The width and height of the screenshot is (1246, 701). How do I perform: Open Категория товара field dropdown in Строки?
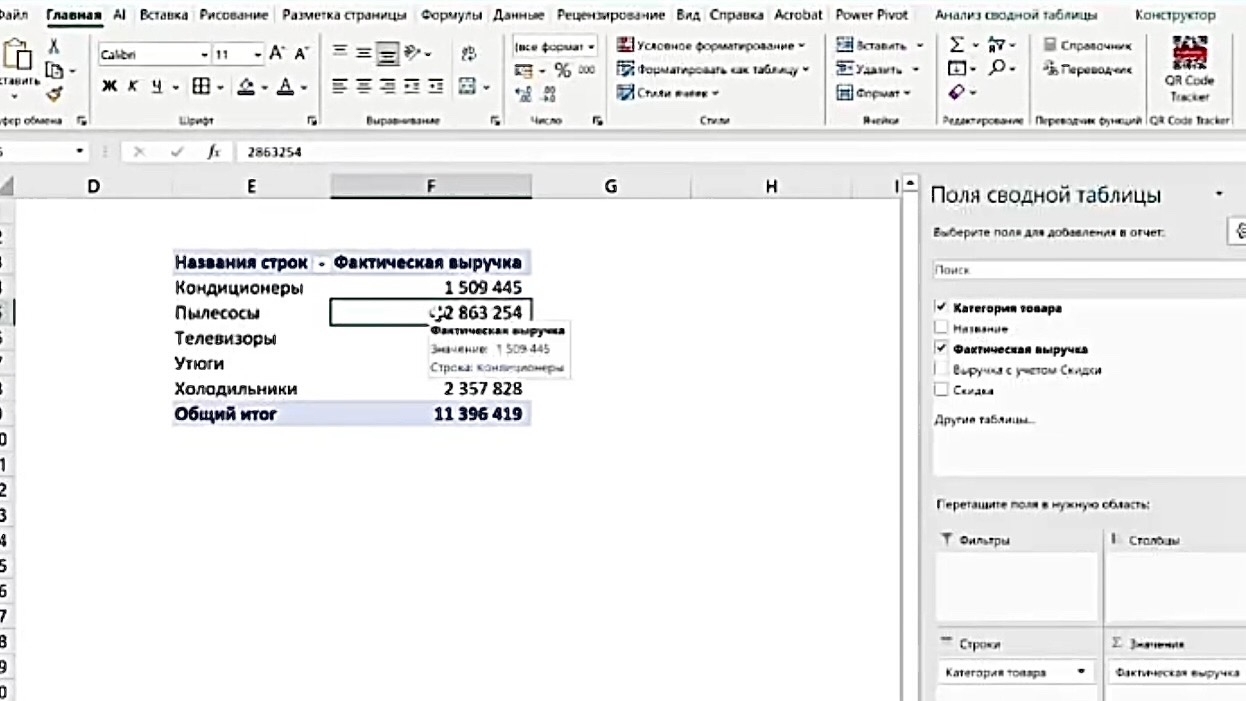pos(1081,672)
